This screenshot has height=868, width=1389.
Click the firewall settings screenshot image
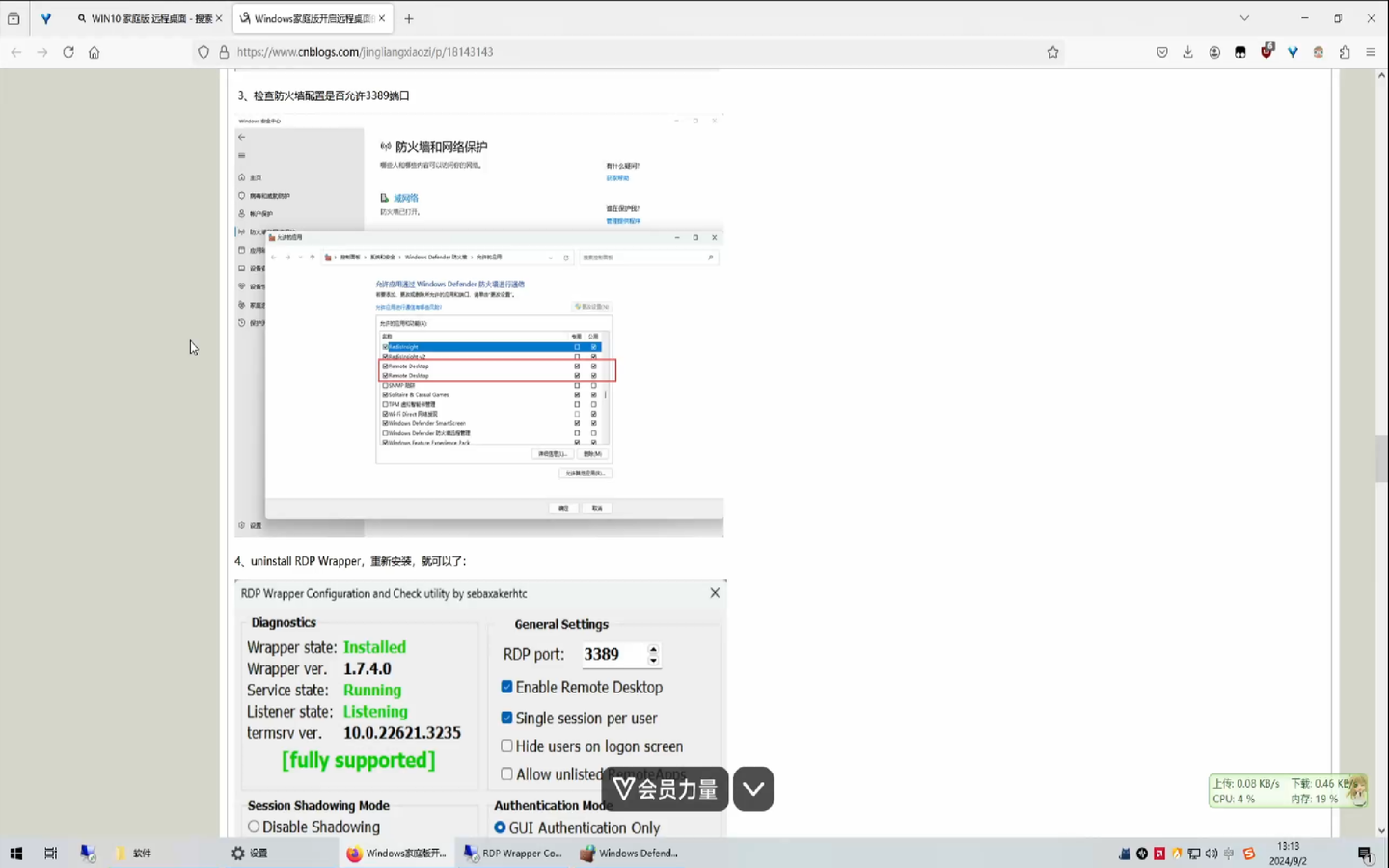tap(479, 325)
